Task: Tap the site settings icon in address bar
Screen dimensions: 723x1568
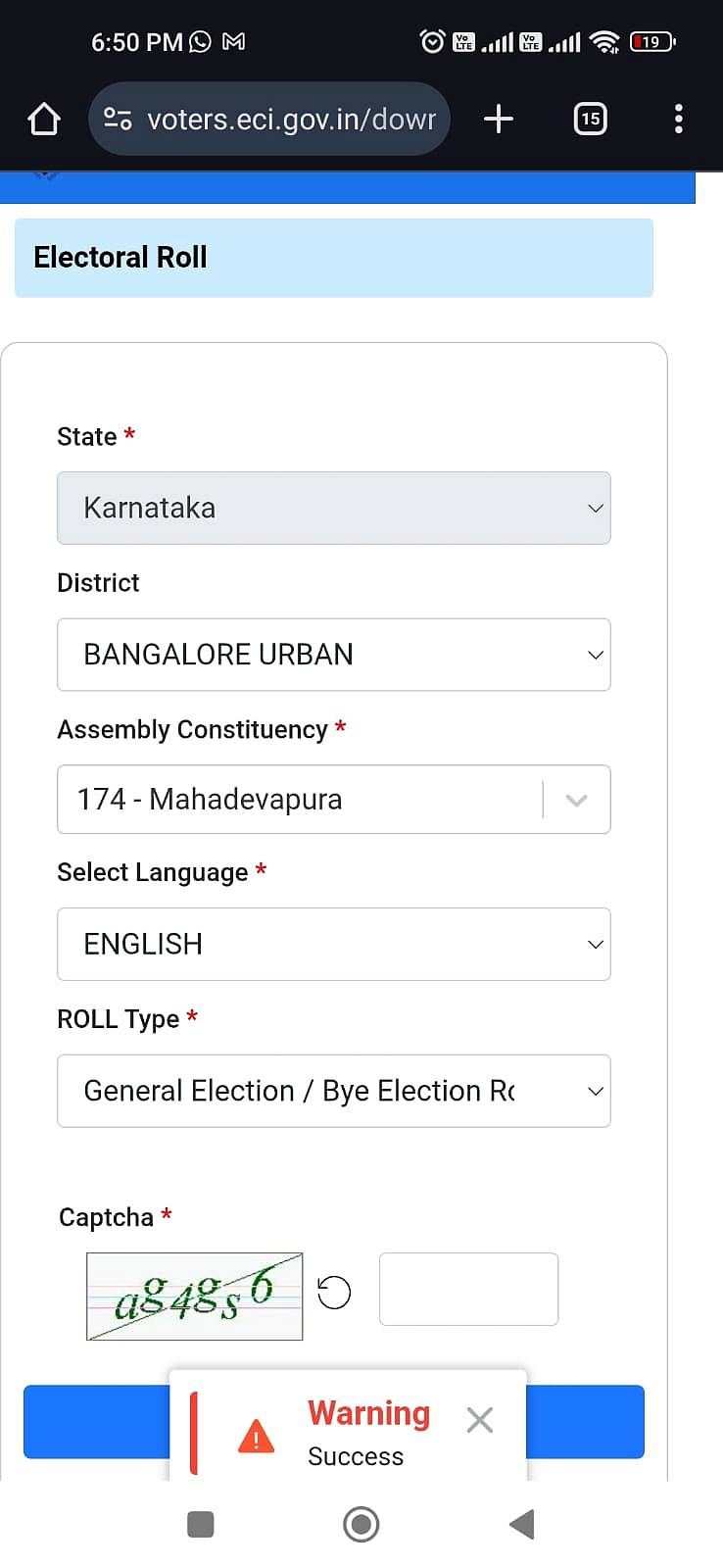Action: (x=118, y=120)
